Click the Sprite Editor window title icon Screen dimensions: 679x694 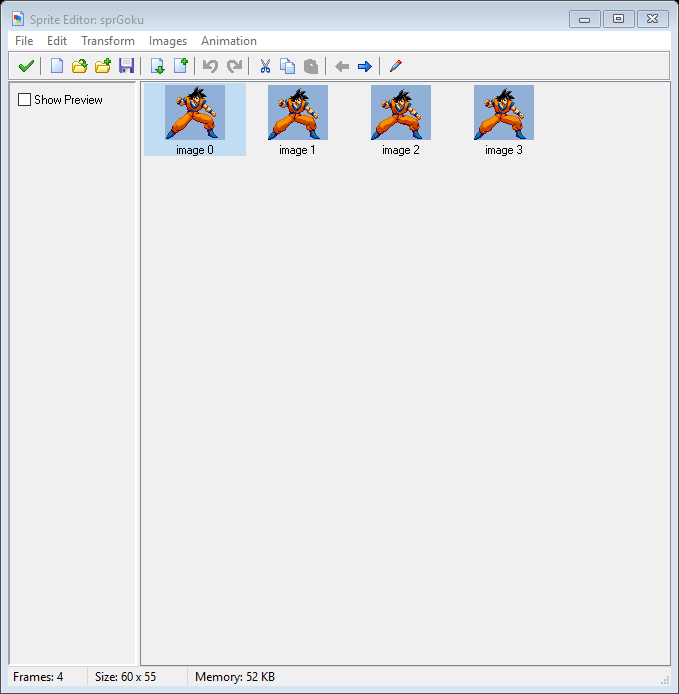click(x=18, y=19)
